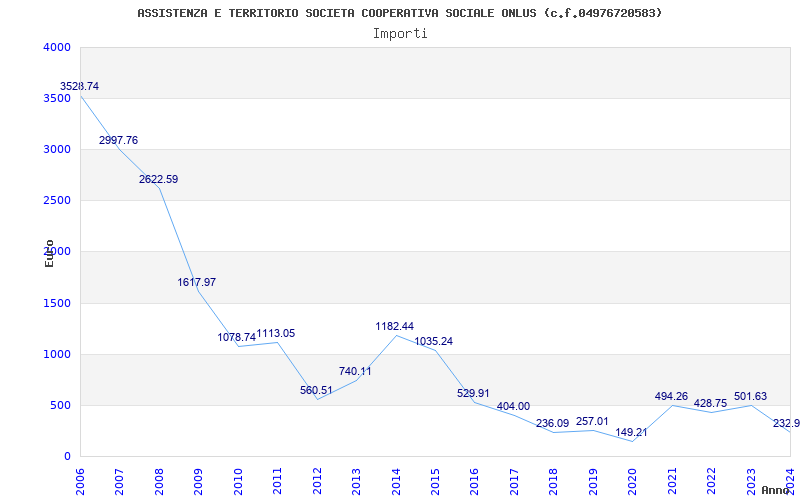Screen dimensions: 800x500
Task: Select data label 1617.97
Action: [197, 282]
